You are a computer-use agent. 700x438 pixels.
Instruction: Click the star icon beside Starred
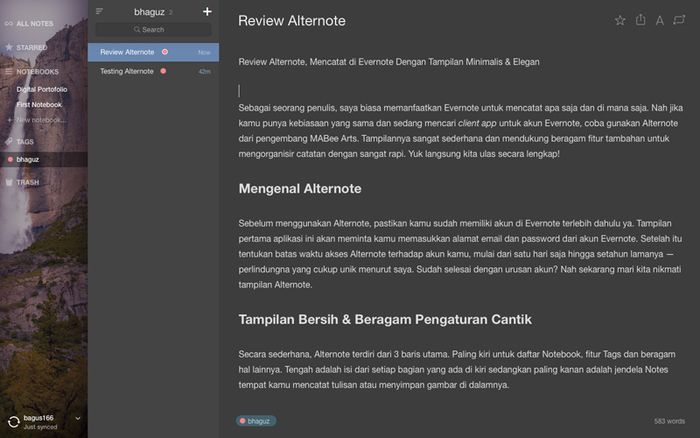[x=9, y=47]
